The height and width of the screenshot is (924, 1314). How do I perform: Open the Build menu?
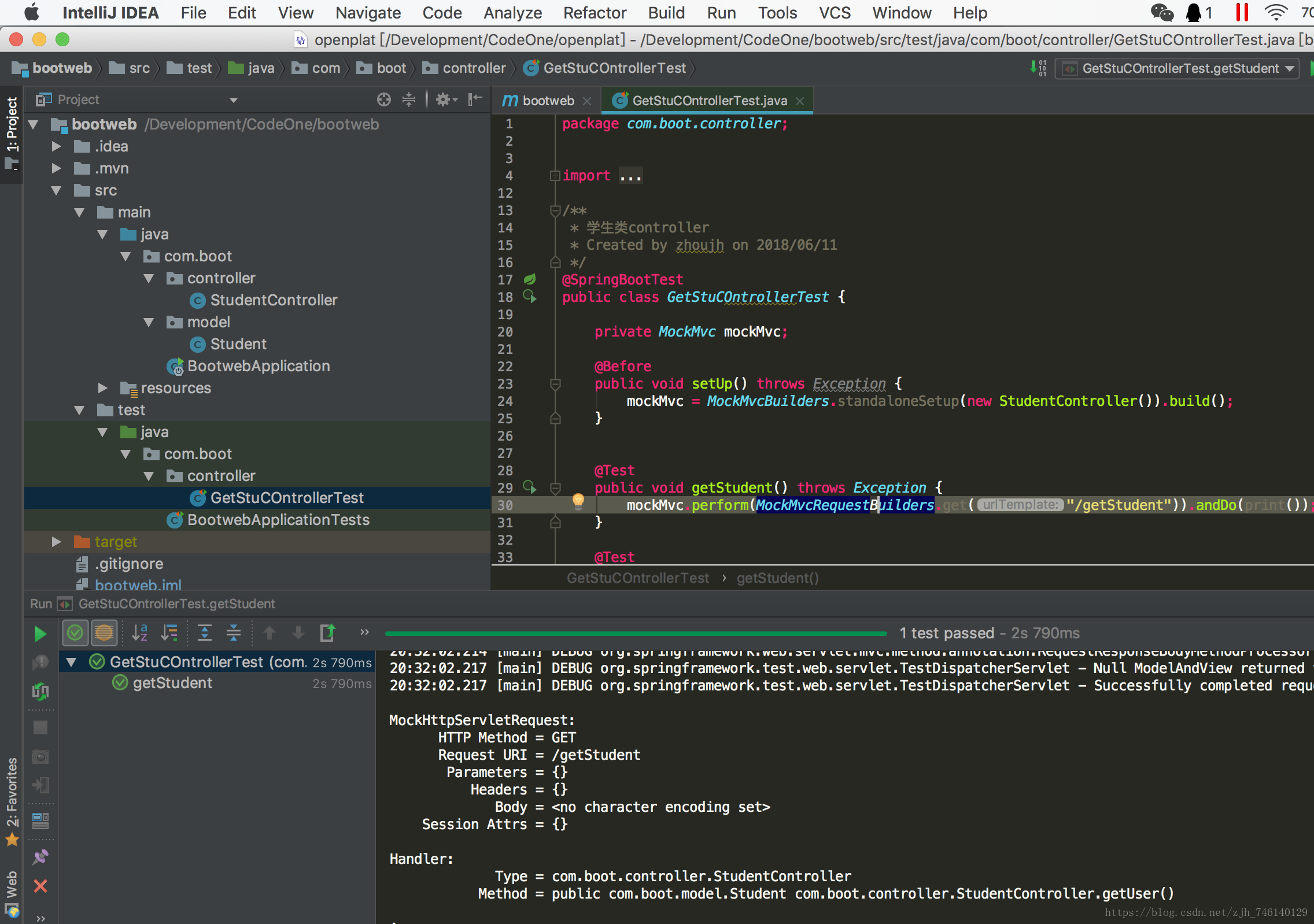pos(666,13)
